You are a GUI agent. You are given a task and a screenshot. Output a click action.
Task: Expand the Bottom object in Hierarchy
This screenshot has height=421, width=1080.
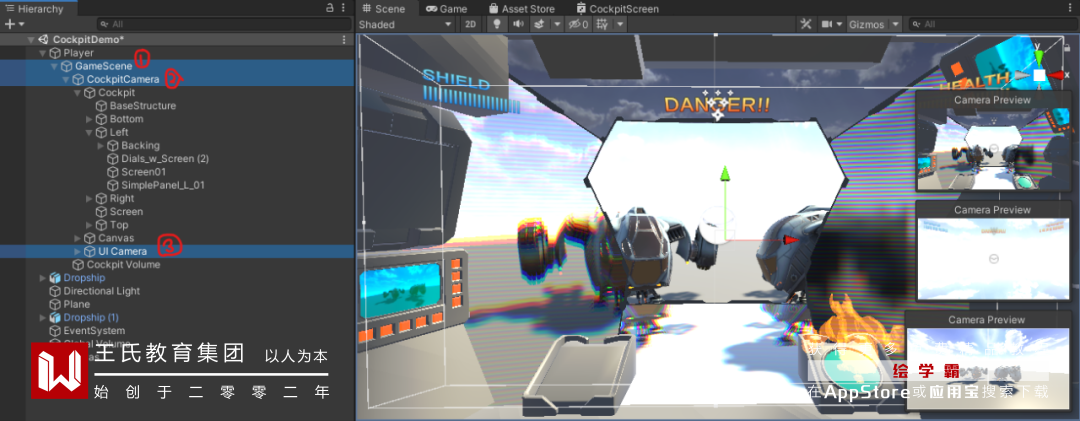(89, 119)
